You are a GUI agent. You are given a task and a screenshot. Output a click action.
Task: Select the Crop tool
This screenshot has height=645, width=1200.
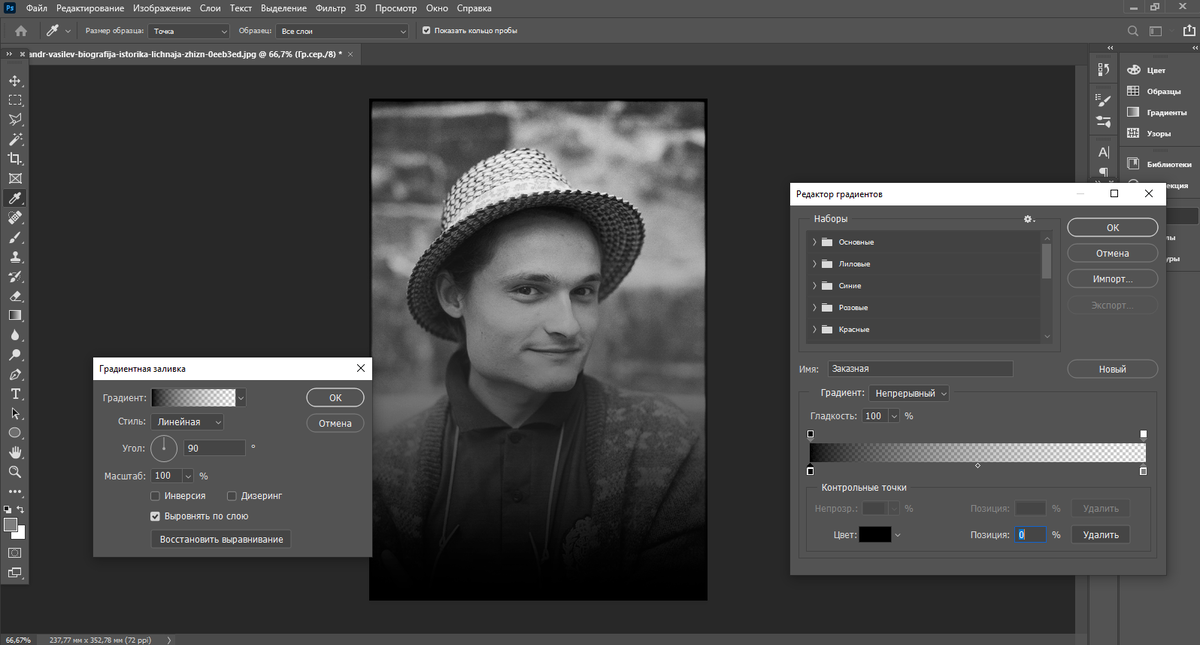click(x=15, y=159)
